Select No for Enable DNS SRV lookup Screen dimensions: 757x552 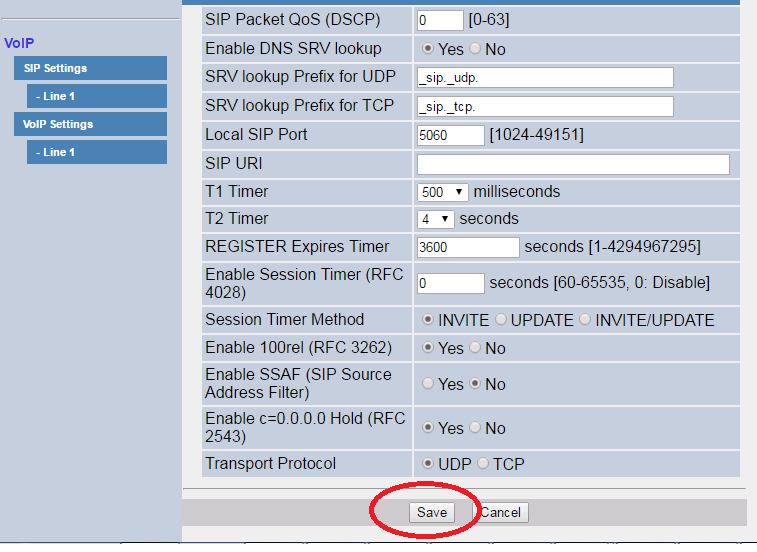coord(475,48)
